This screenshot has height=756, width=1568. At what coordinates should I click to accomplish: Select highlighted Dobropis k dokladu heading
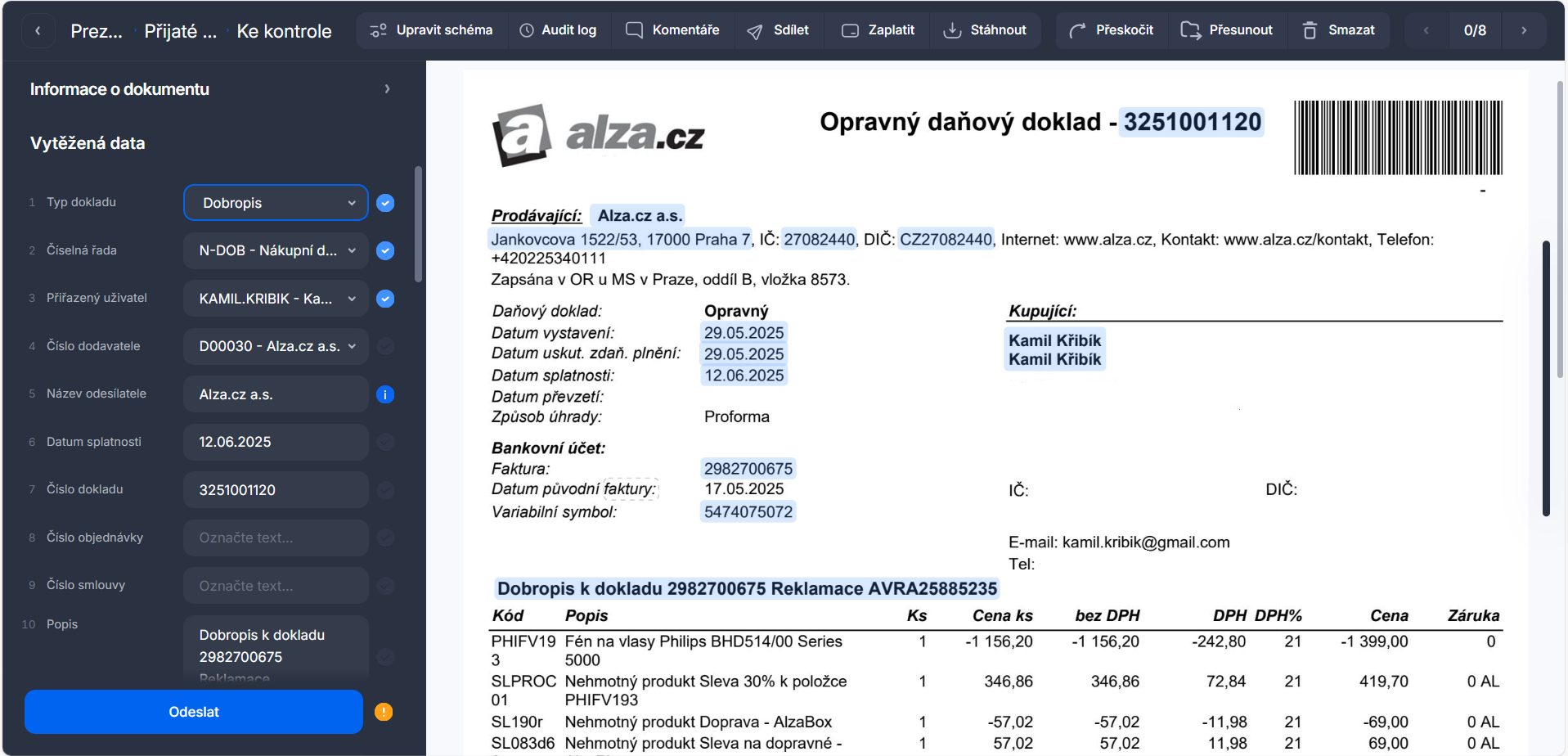tap(747, 588)
